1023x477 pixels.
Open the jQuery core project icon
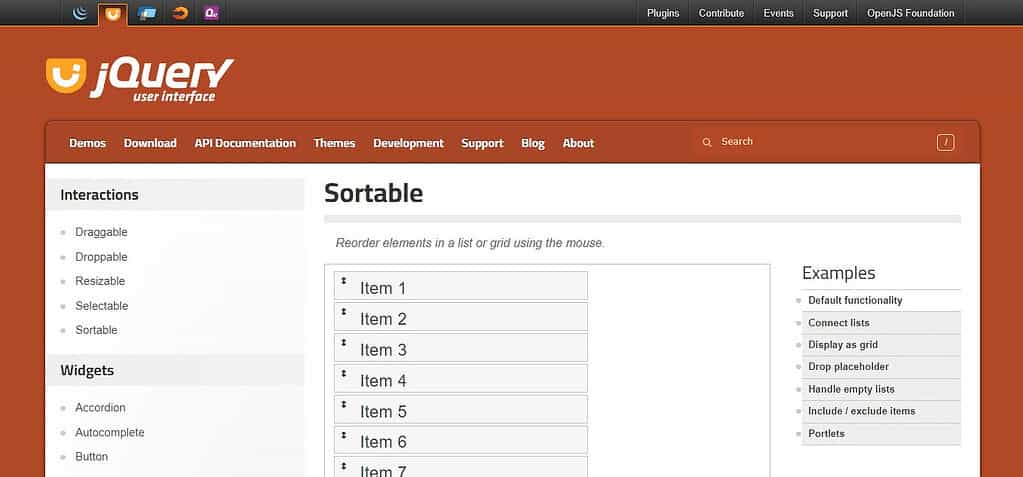click(80, 13)
